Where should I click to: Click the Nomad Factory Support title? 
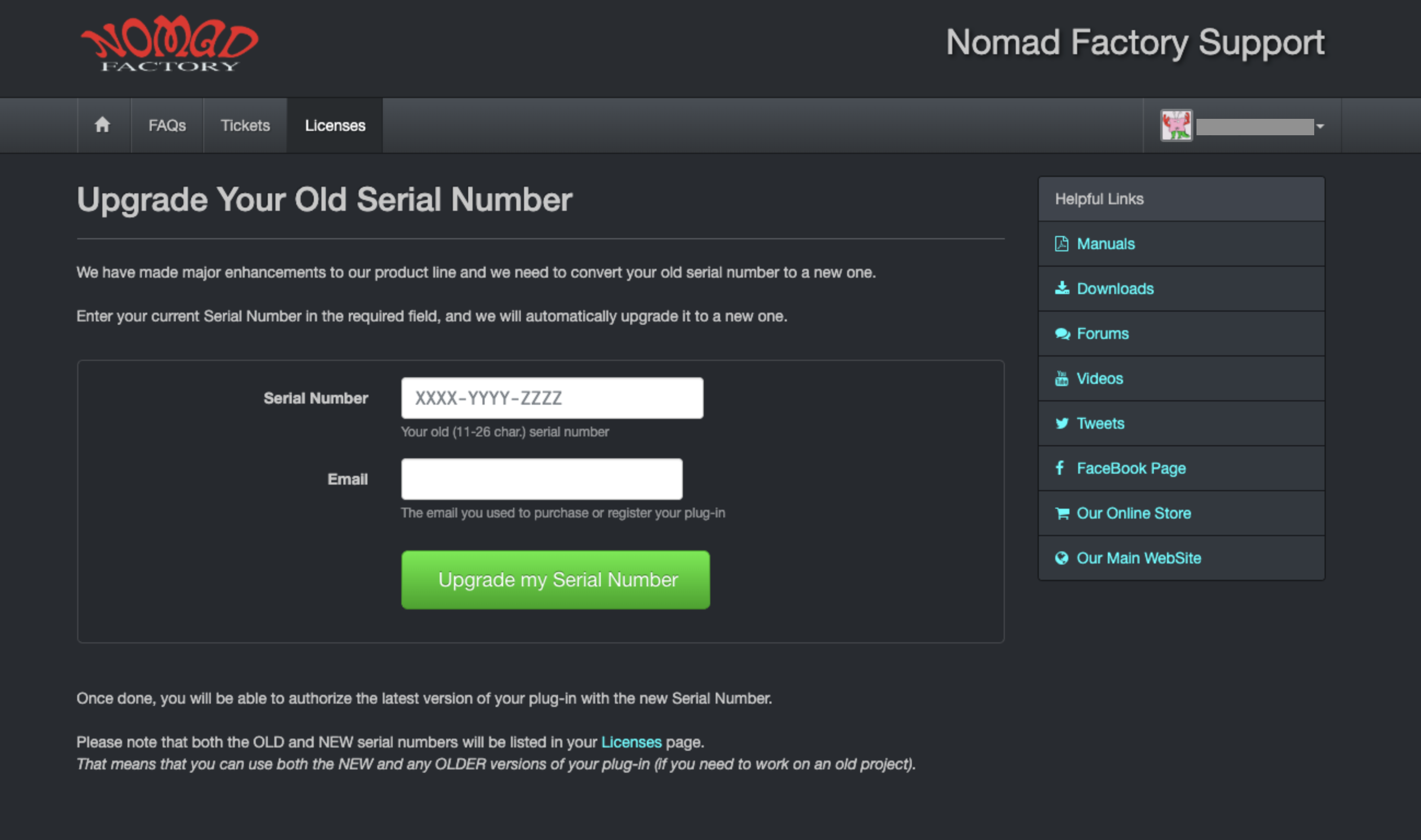pyautogui.click(x=1135, y=43)
